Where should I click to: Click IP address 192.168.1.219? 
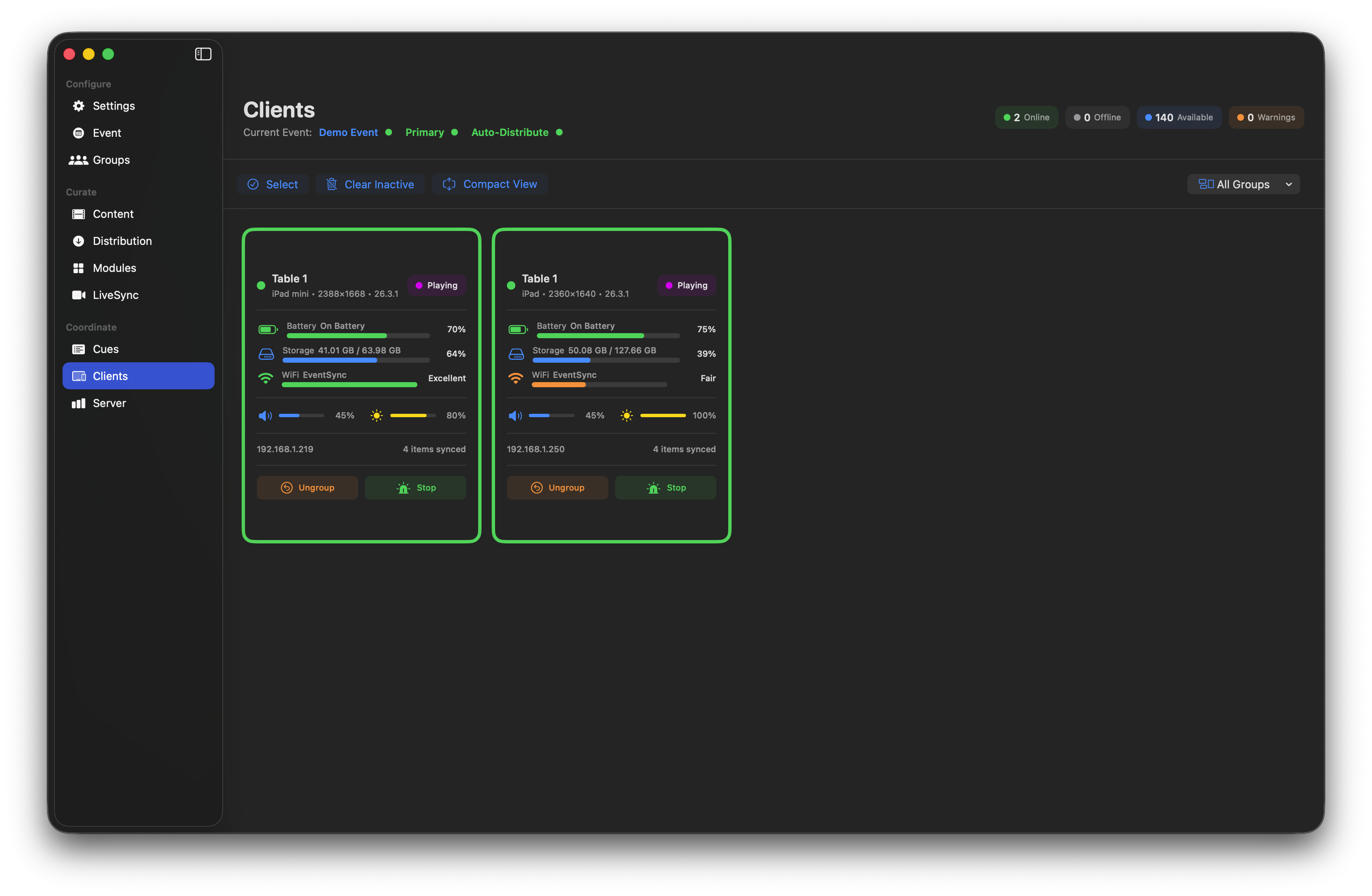tap(285, 449)
